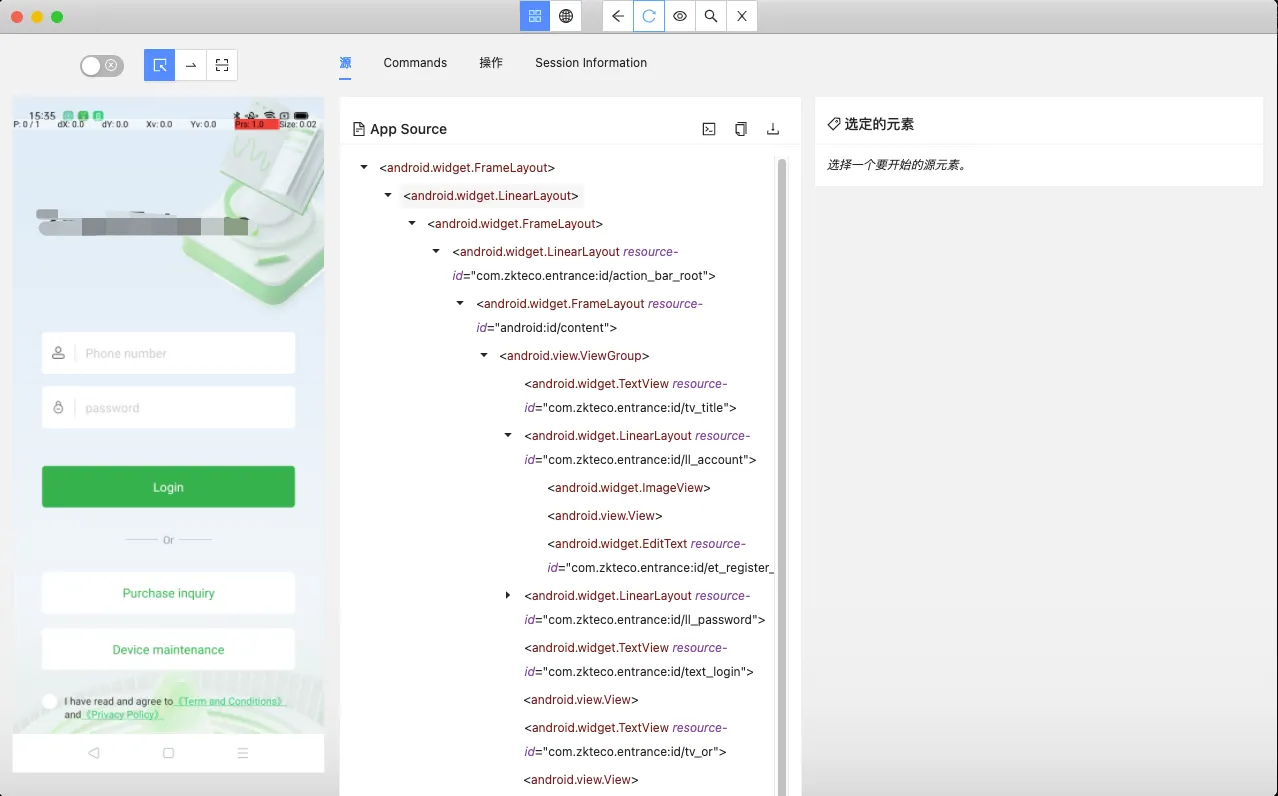The width and height of the screenshot is (1278, 796).
Task: Copy XML source to clipboard
Action: [x=741, y=129]
